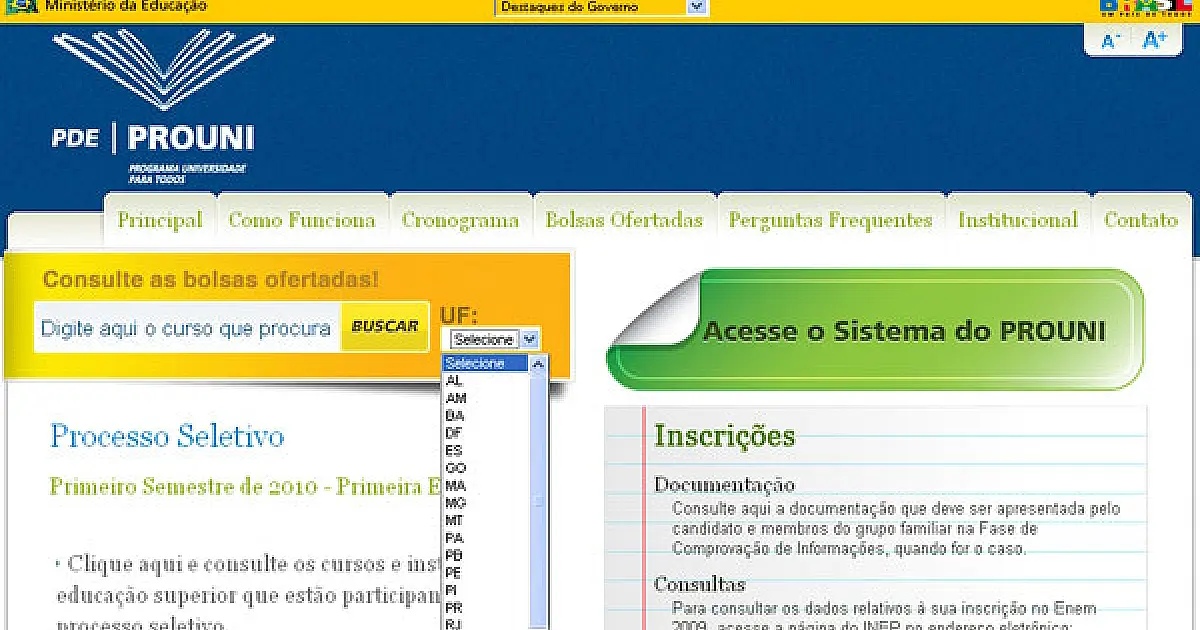Increase font size with A+ button
Image resolution: width=1200 pixels, height=630 pixels.
pyautogui.click(x=1154, y=40)
